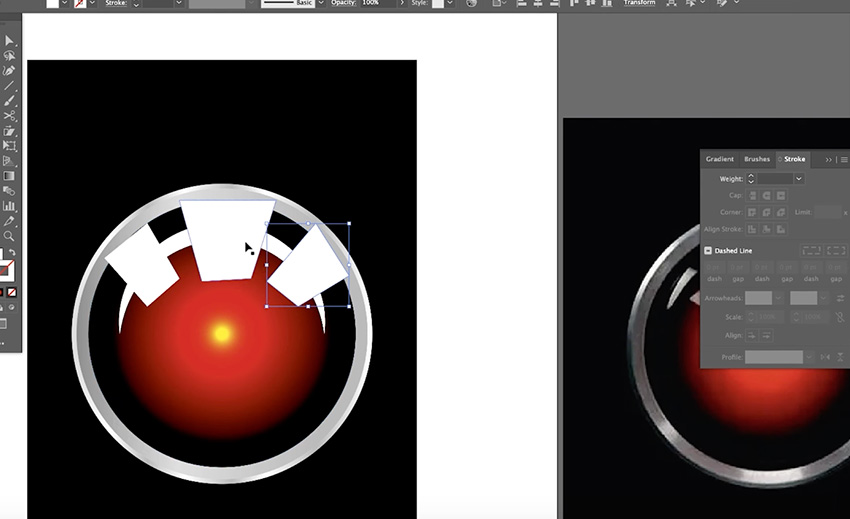Viewport: 850px width, 519px height.
Task: Vertical align top in control bar
Action: pyautogui.click(x=574, y=3)
